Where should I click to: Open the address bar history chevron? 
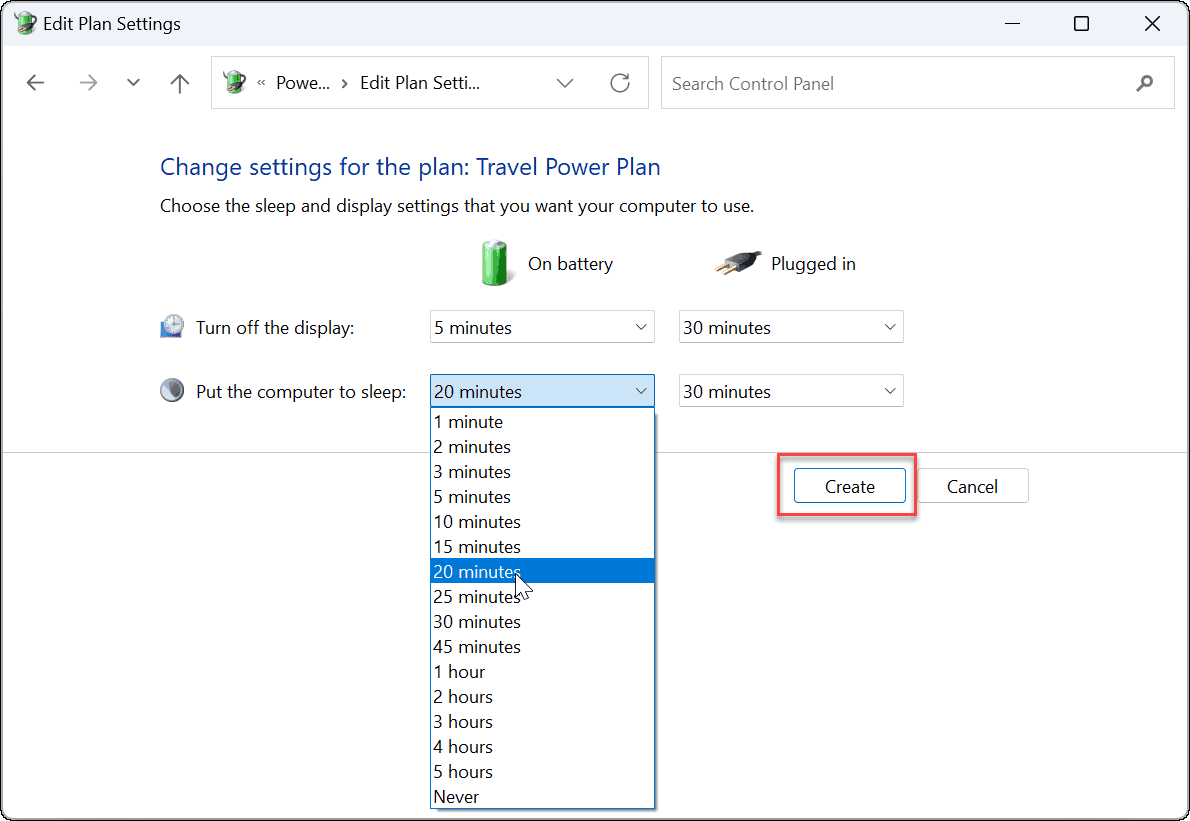point(565,83)
